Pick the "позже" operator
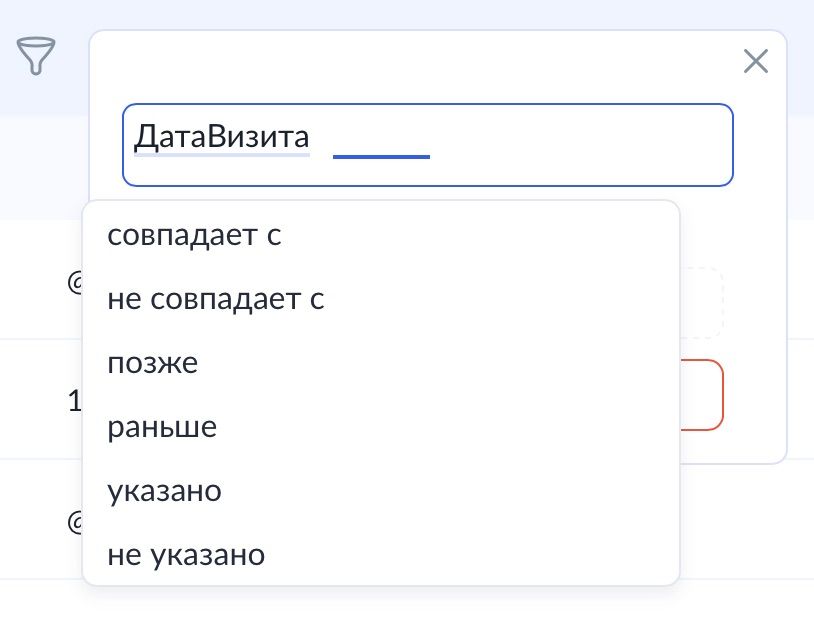Image resolution: width=814 pixels, height=622 pixels. (x=153, y=363)
